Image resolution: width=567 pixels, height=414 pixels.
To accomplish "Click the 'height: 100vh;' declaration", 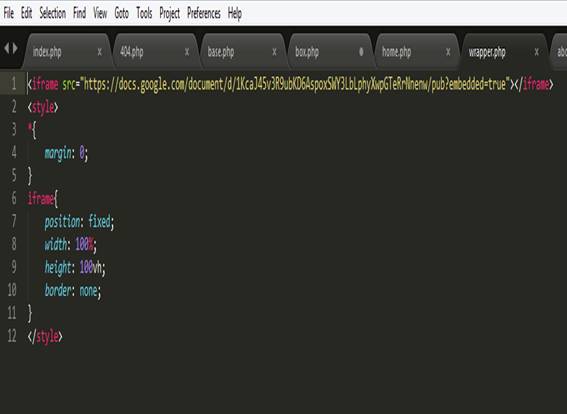I will (x=75, y=268).
